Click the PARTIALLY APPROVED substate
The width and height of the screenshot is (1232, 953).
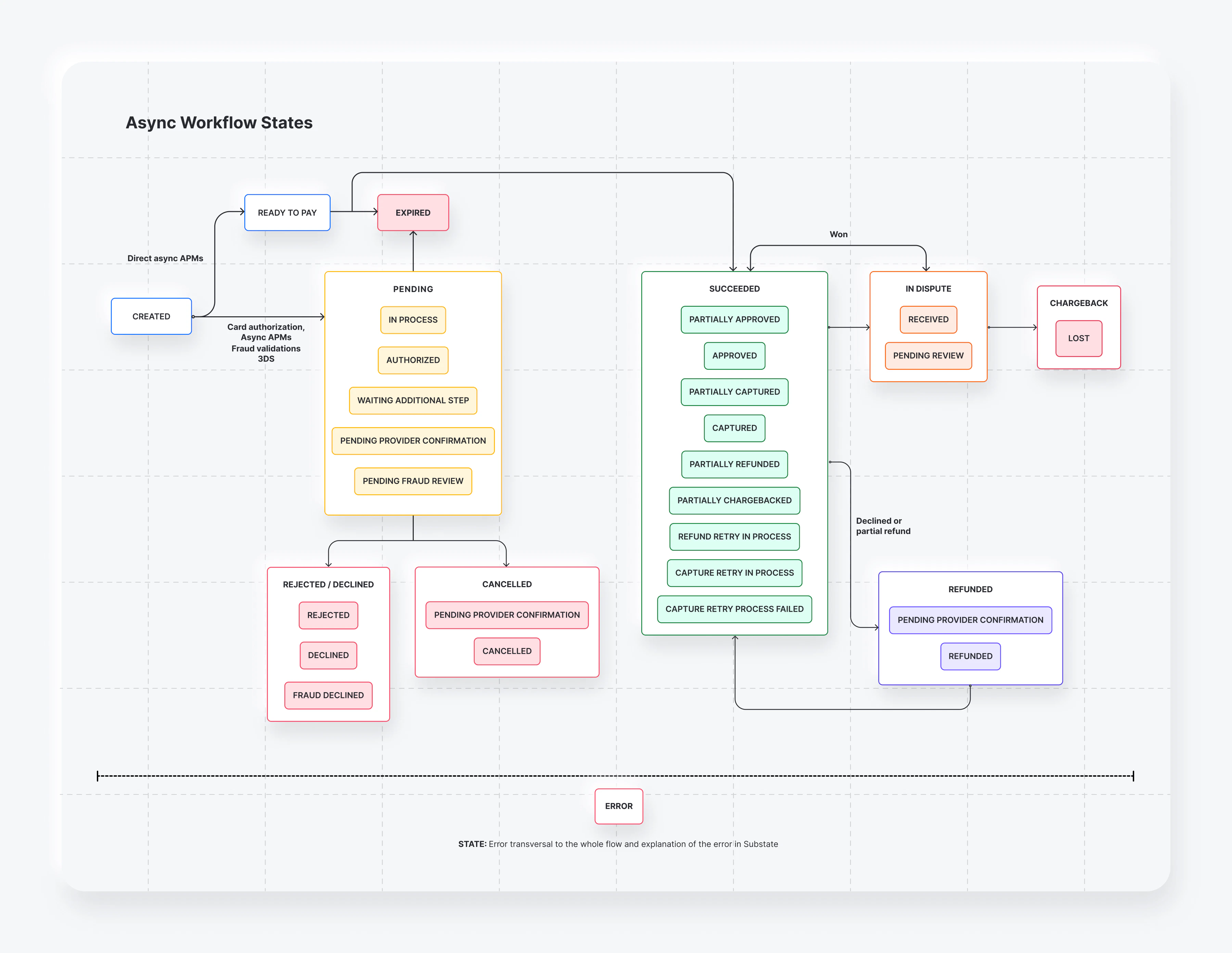(x=734, y=319)
